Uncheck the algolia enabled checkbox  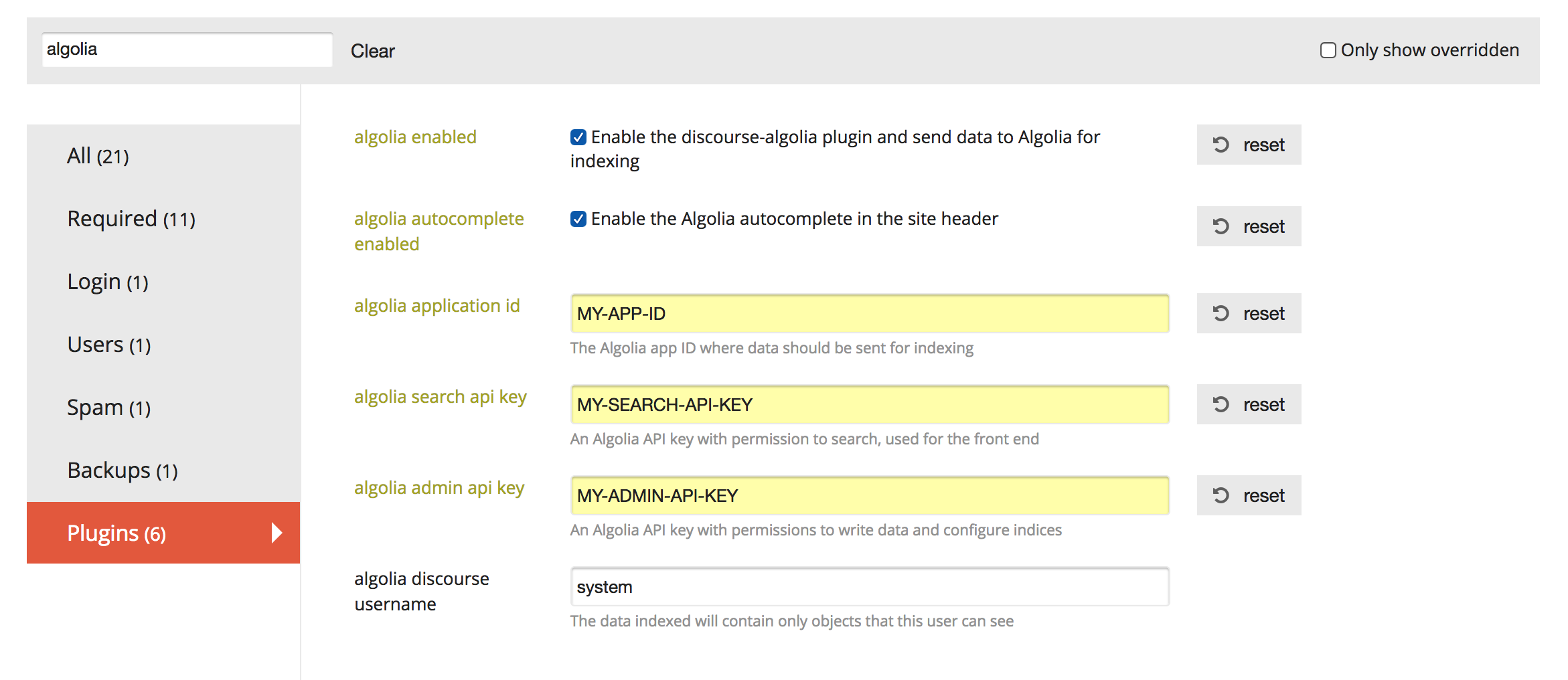[578, 137]
